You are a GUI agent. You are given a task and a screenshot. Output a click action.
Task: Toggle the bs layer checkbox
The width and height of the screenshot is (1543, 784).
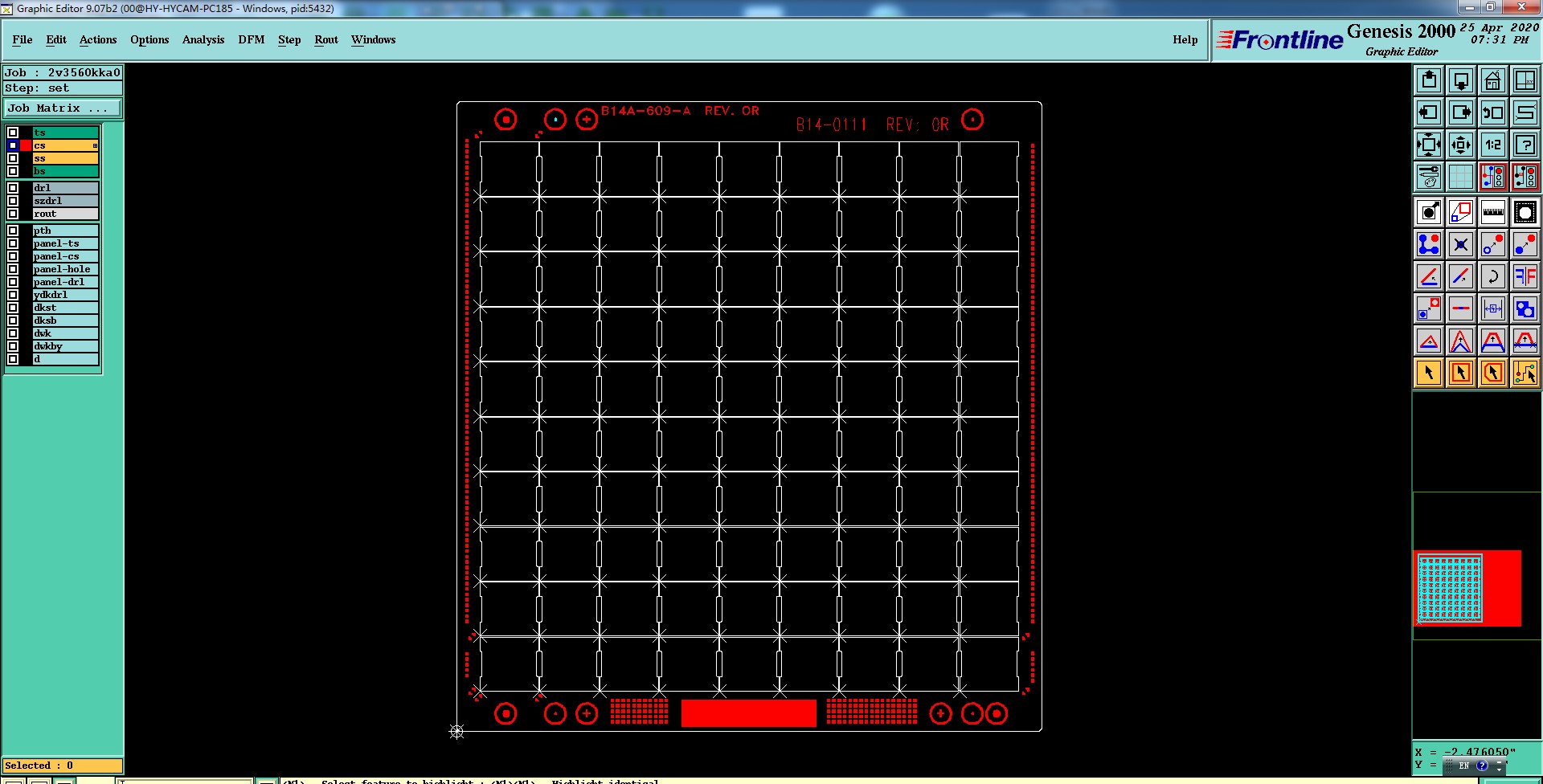pyautogui.click(x=13, y=171)
